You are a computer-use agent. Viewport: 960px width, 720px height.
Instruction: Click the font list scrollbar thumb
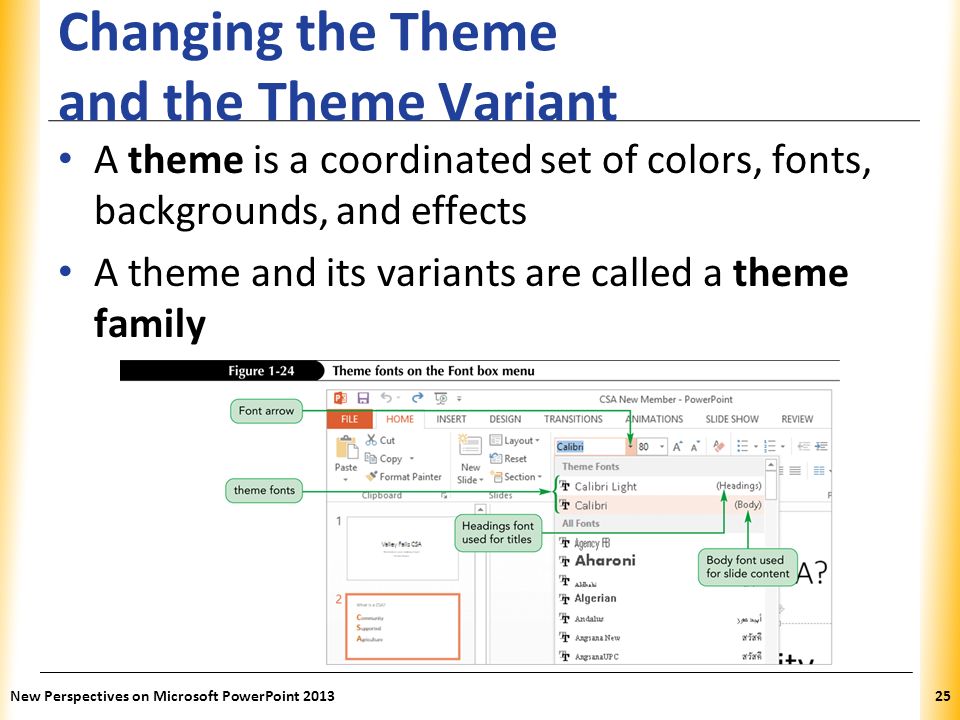click(x=771, y=486)
